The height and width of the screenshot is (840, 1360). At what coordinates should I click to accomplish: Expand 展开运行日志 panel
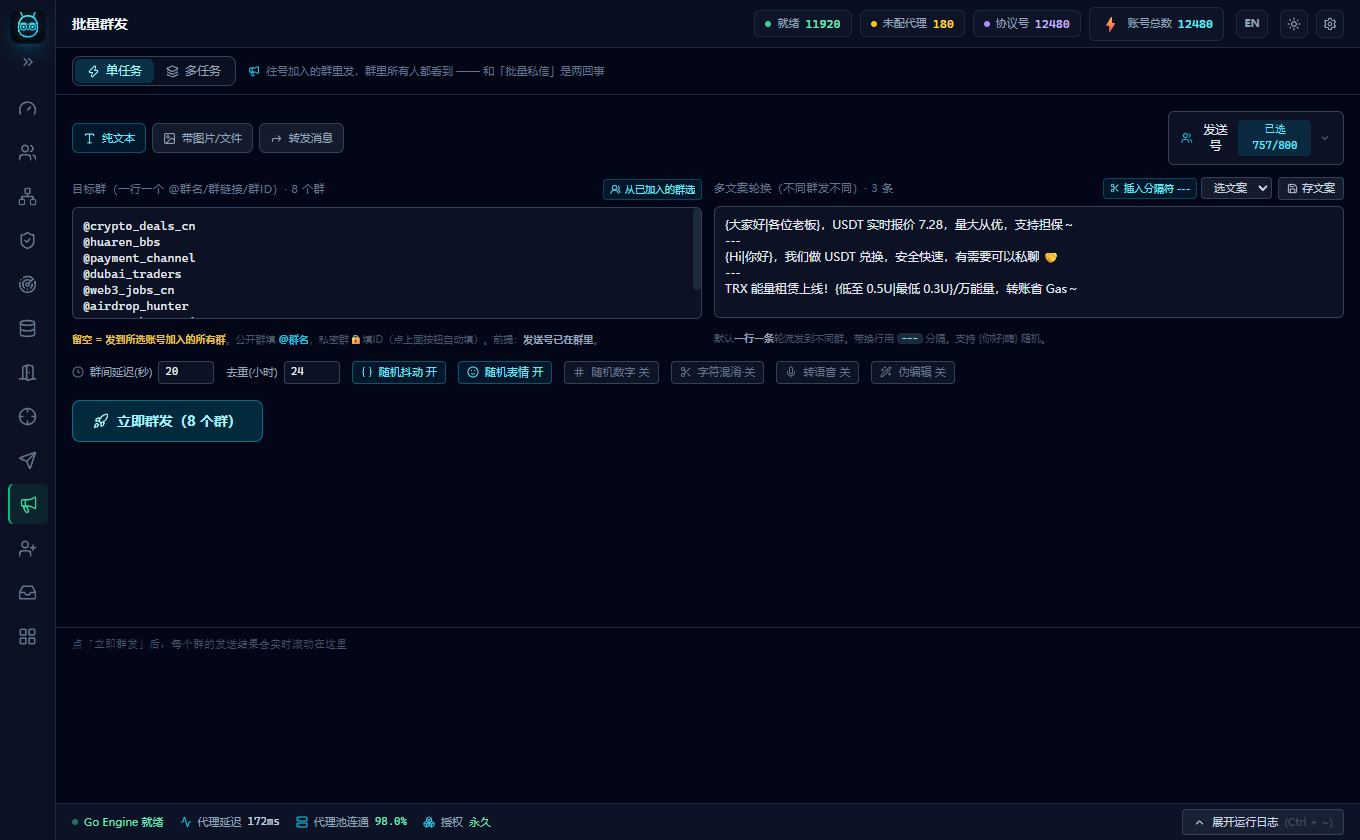(1263, 822)
